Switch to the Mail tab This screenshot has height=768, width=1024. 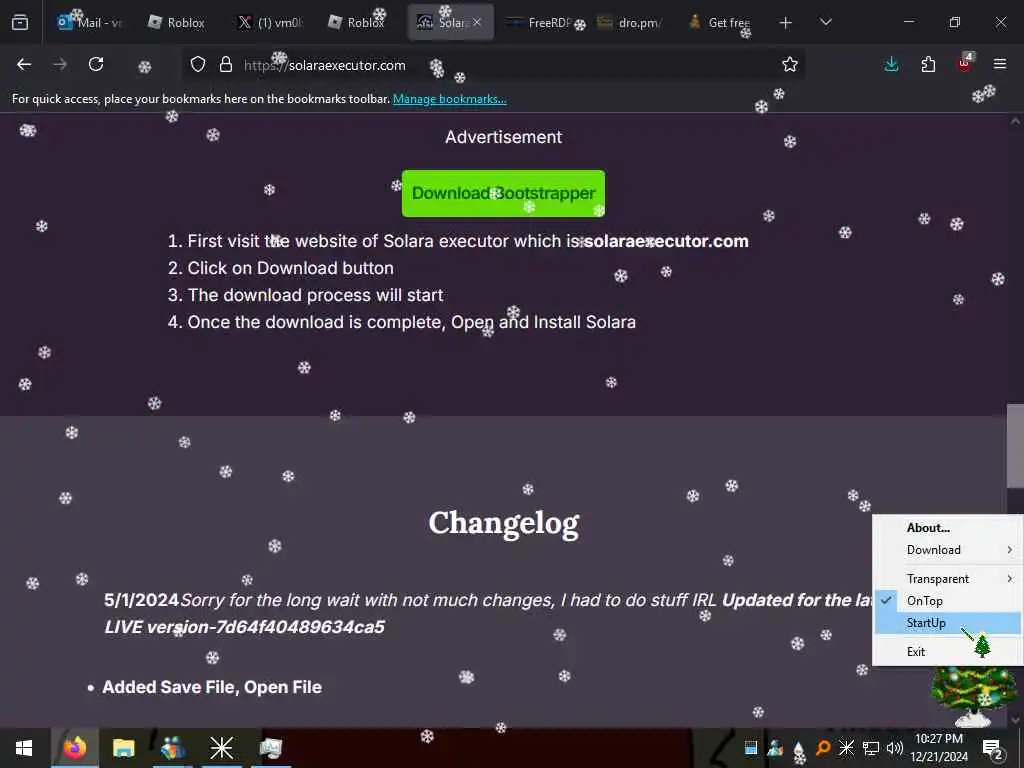[89, 23]
